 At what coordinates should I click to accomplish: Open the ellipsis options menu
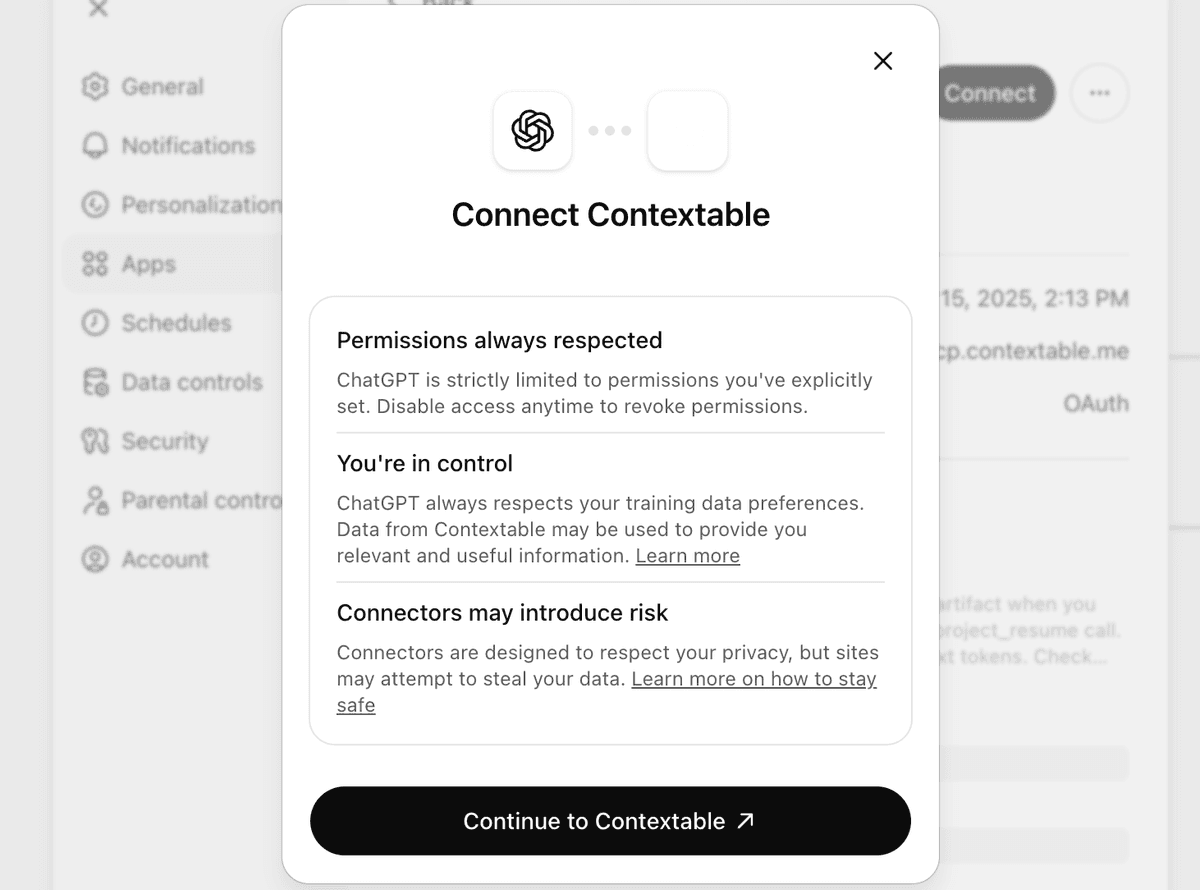coord(1099,93)
